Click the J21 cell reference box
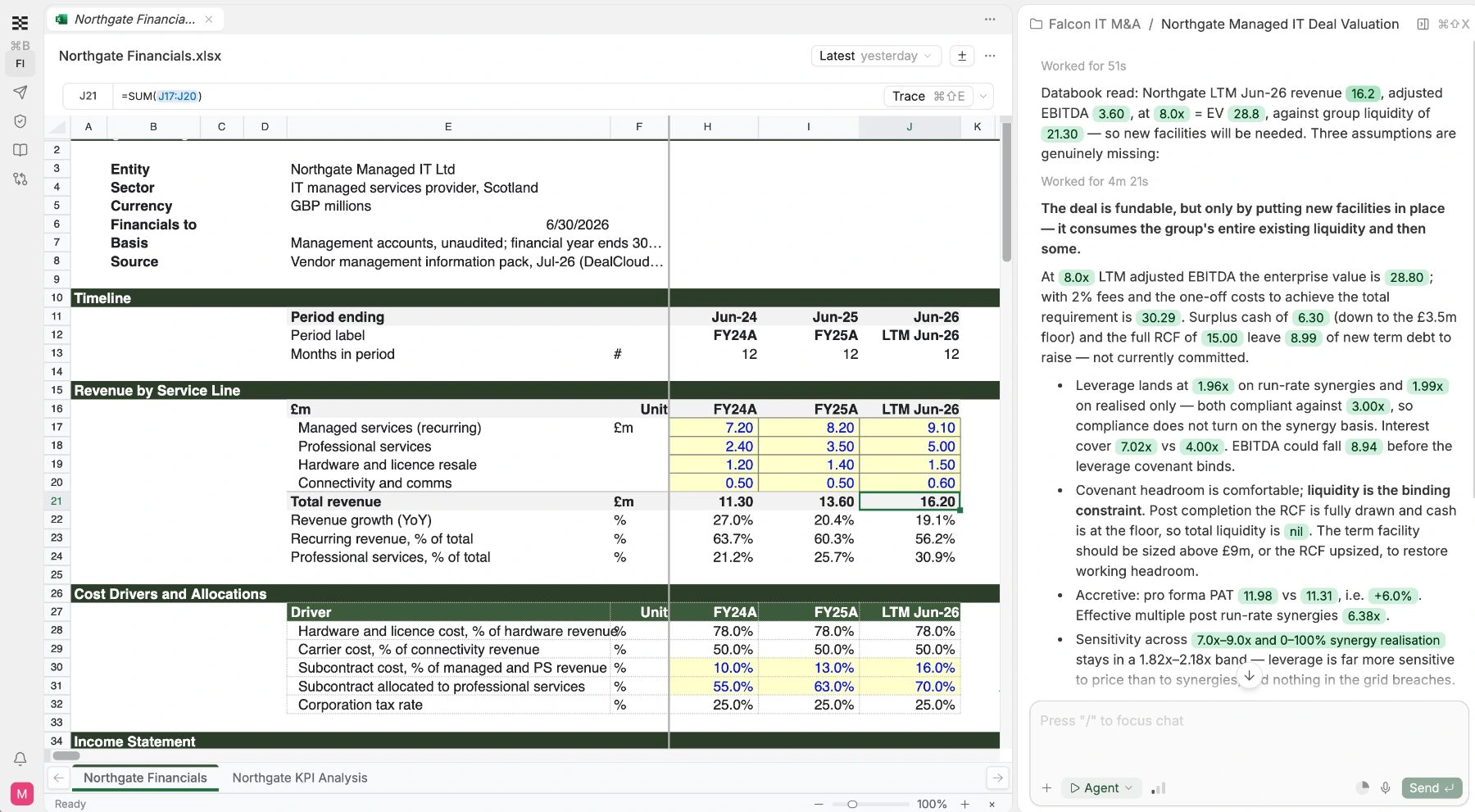This screenshot has width=1475, height=812. [88, 96]
